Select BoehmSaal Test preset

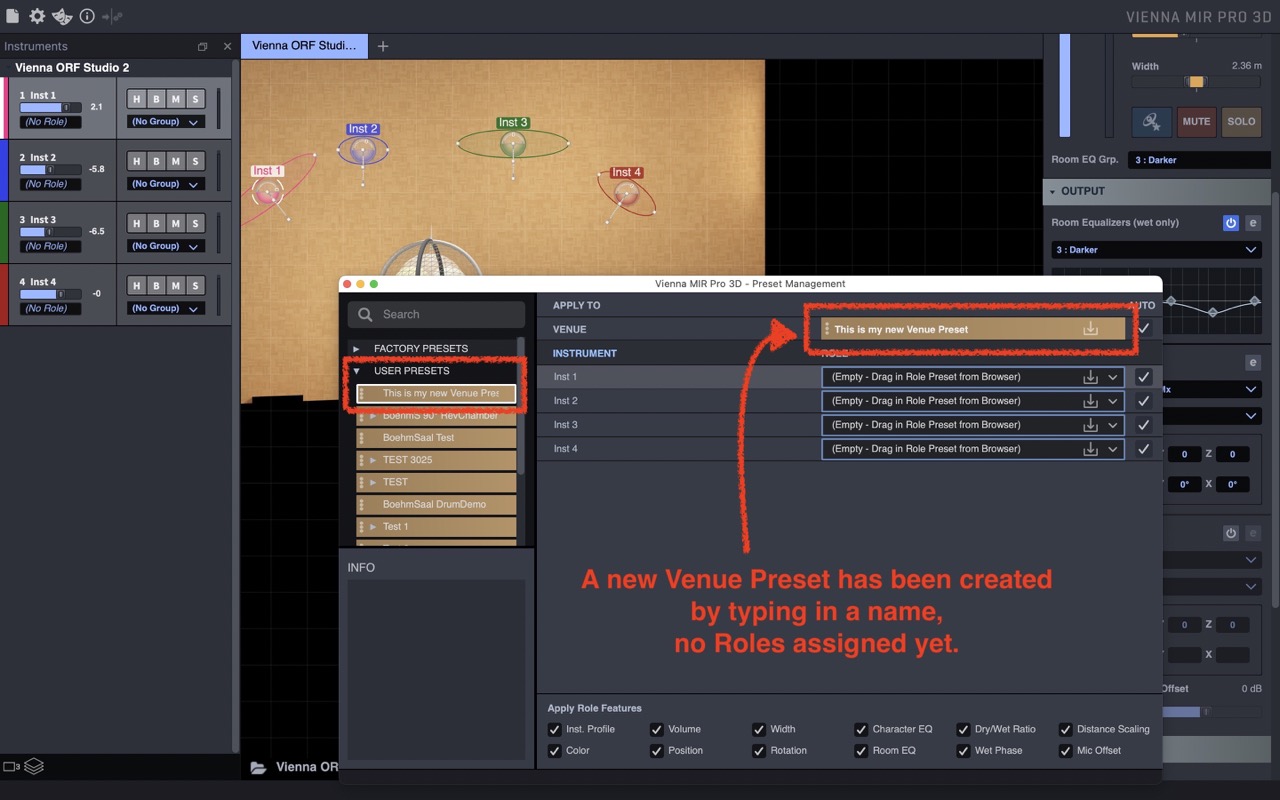(436, 438)
